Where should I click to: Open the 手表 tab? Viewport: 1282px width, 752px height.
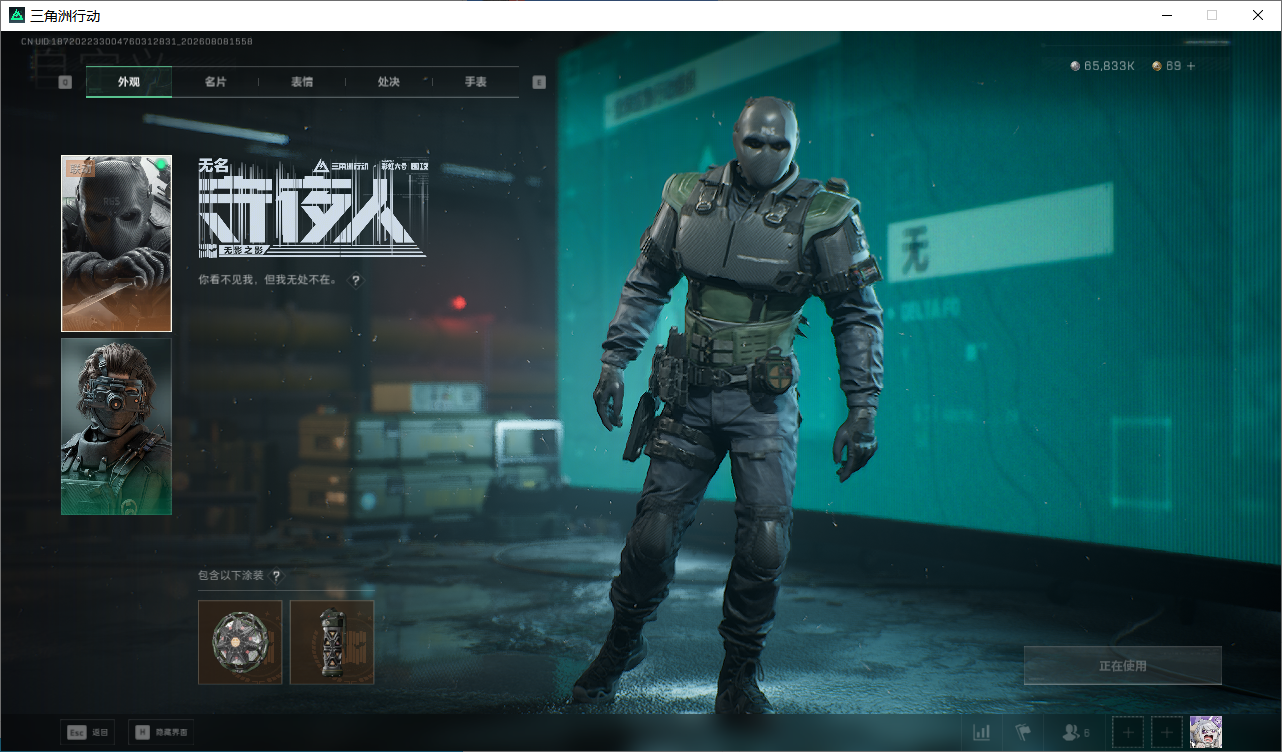click(475, 82)
